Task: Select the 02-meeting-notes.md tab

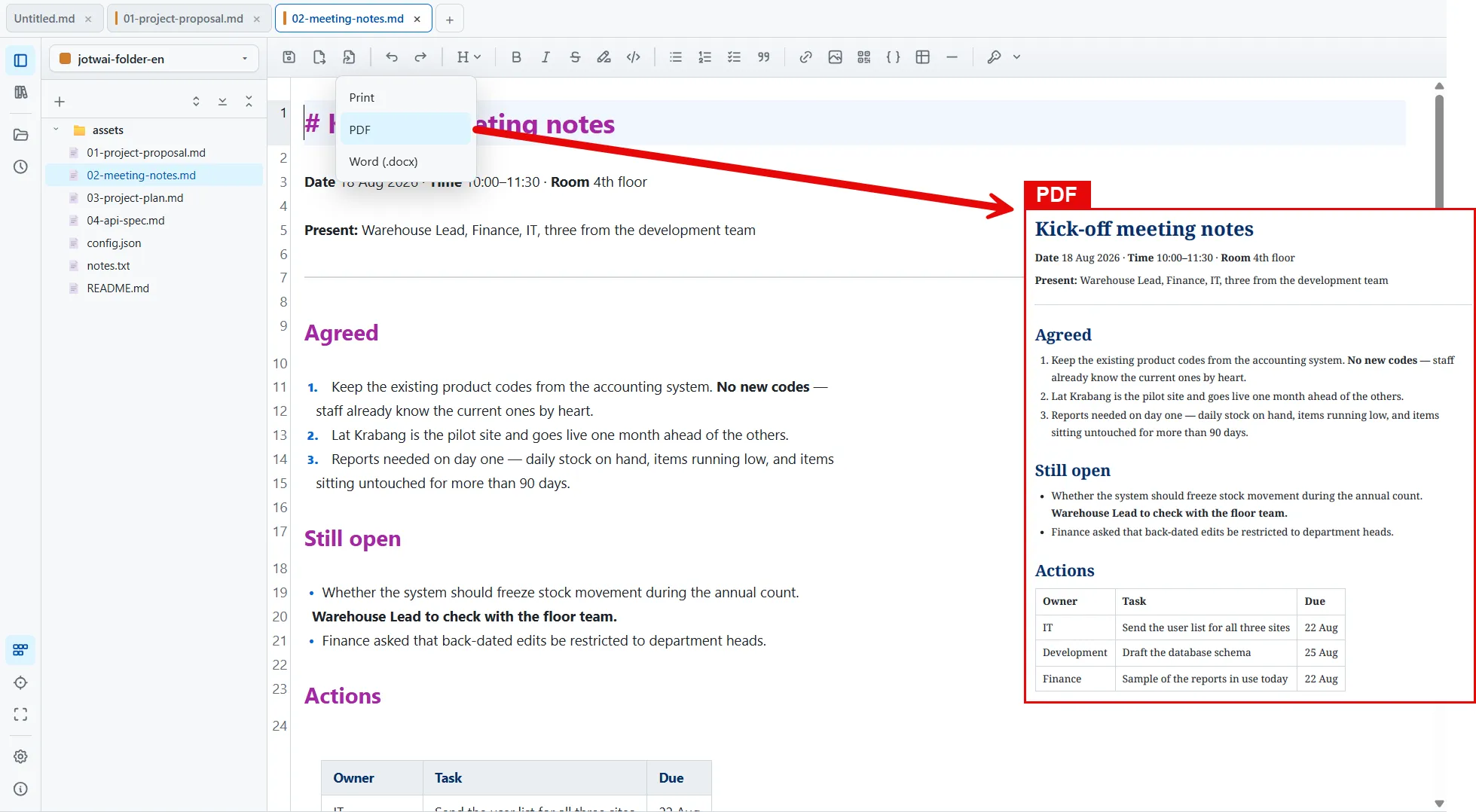Action: [347, 19]
